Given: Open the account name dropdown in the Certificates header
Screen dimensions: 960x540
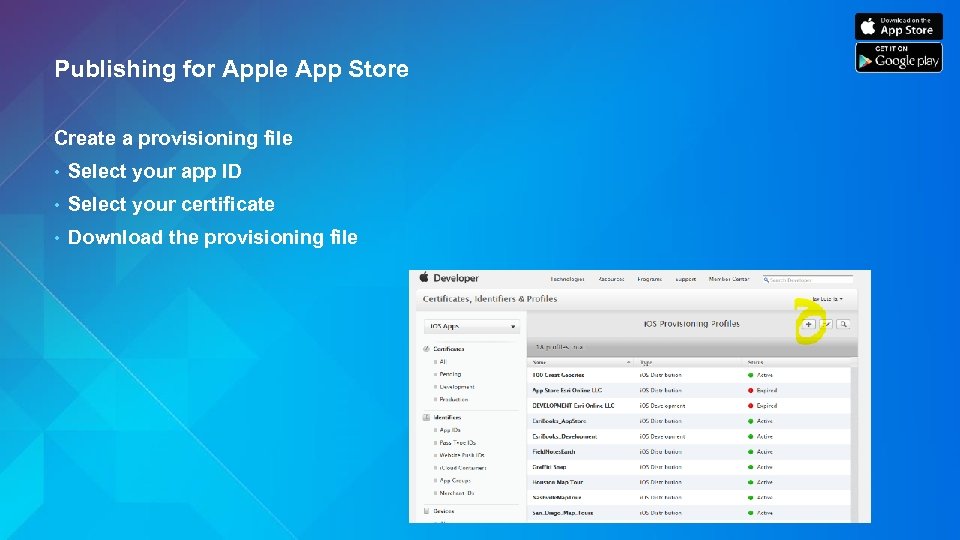Looking at the screenshot, I should coord(827,299).
